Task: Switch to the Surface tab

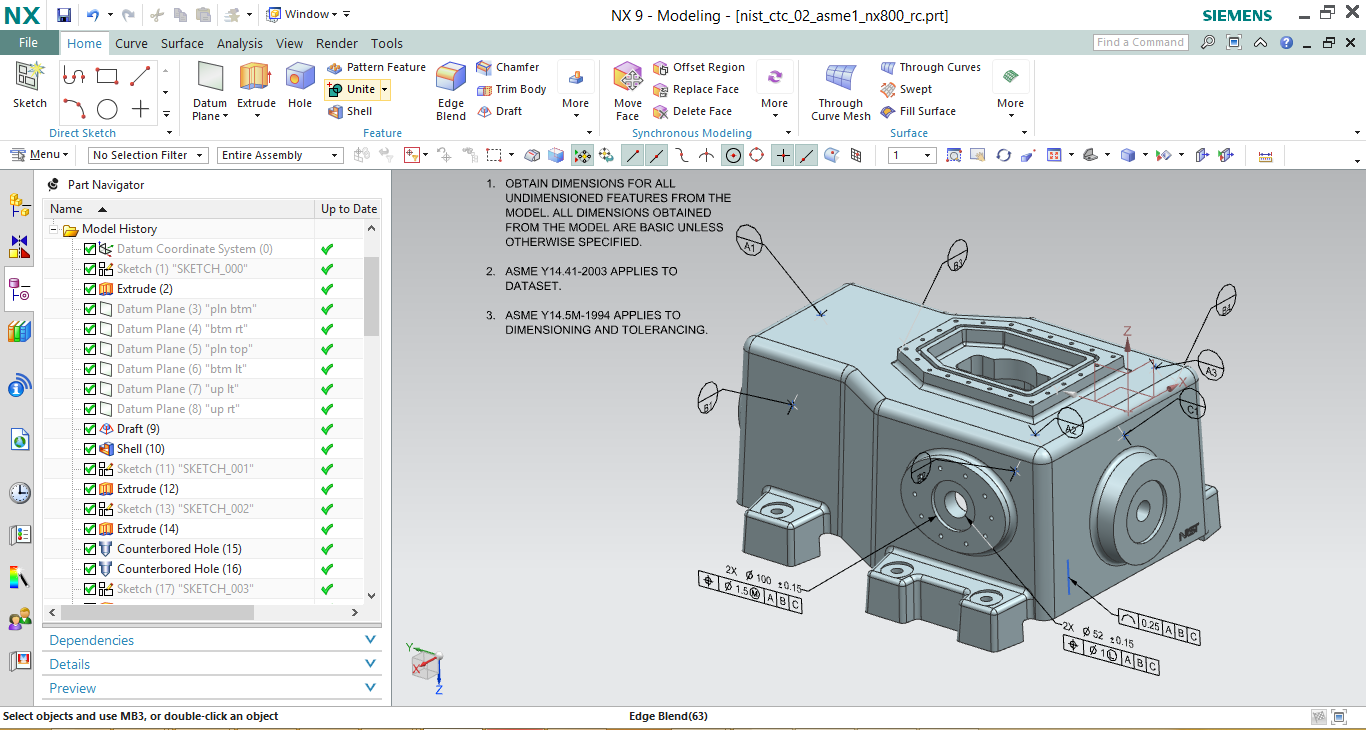Action: tap(182, 43)
